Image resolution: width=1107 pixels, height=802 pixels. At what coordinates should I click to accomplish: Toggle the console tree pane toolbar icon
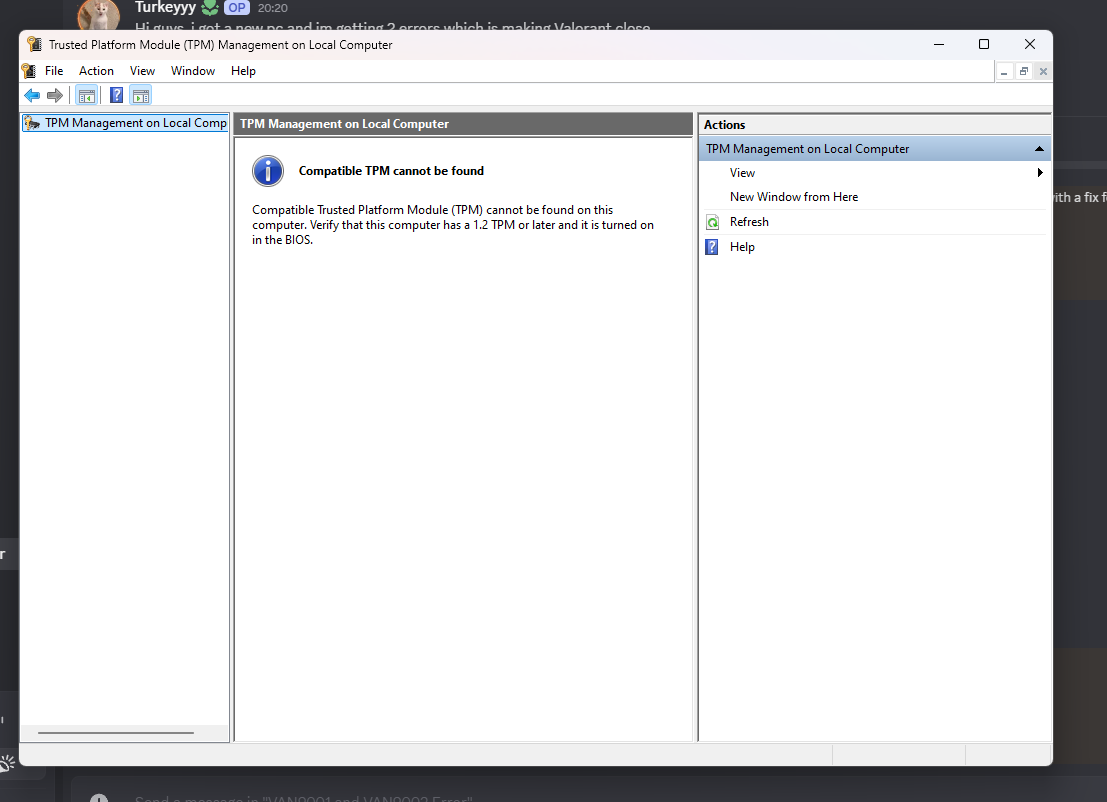87,95
